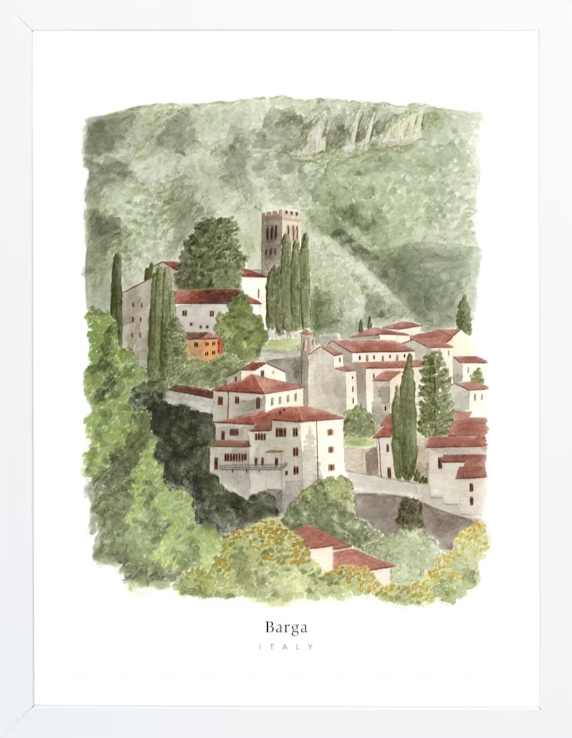572x738 pixels.
Task: Click the "ITALY" caption below the title
Action: point(286,647)
